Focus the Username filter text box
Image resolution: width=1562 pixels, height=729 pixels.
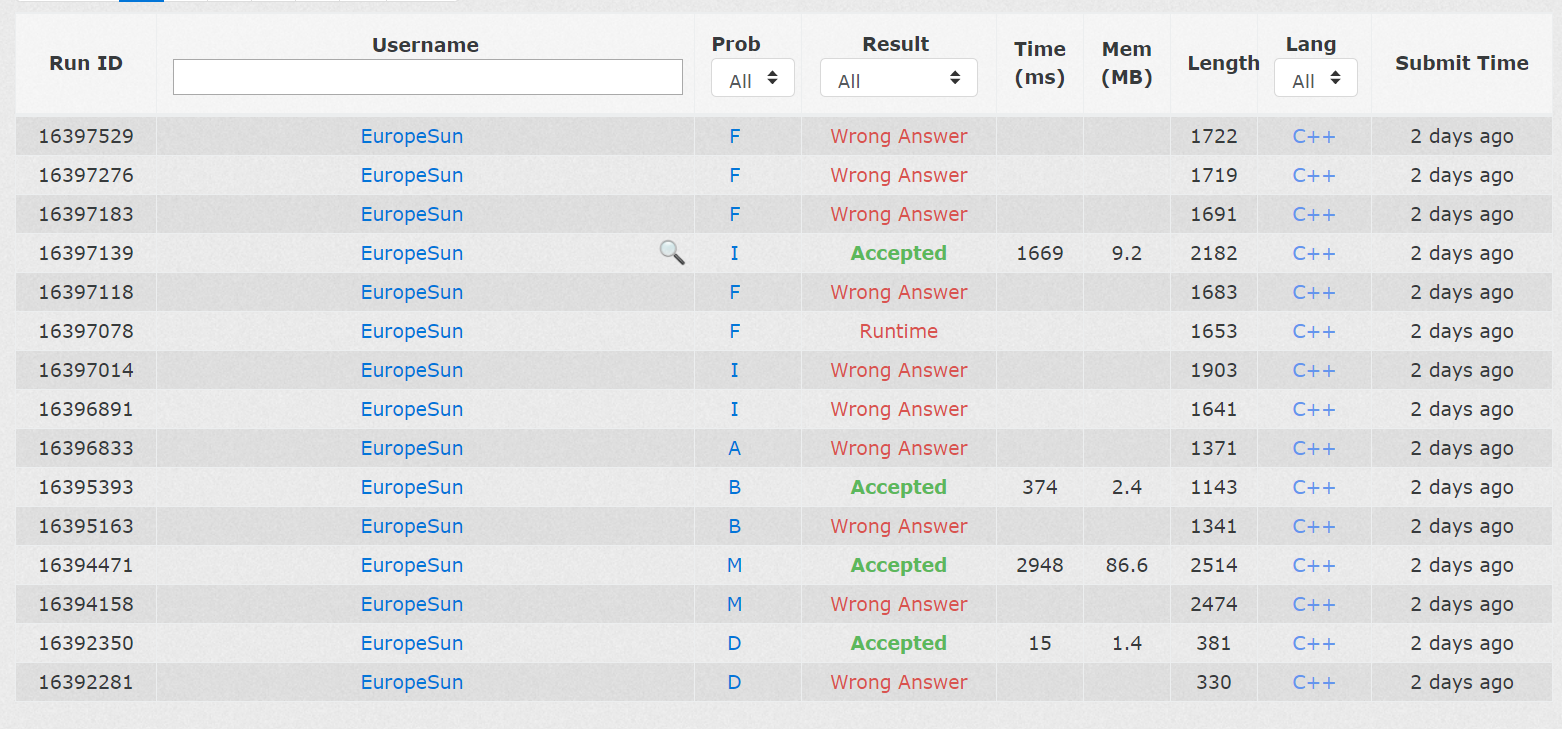(427, 77)
